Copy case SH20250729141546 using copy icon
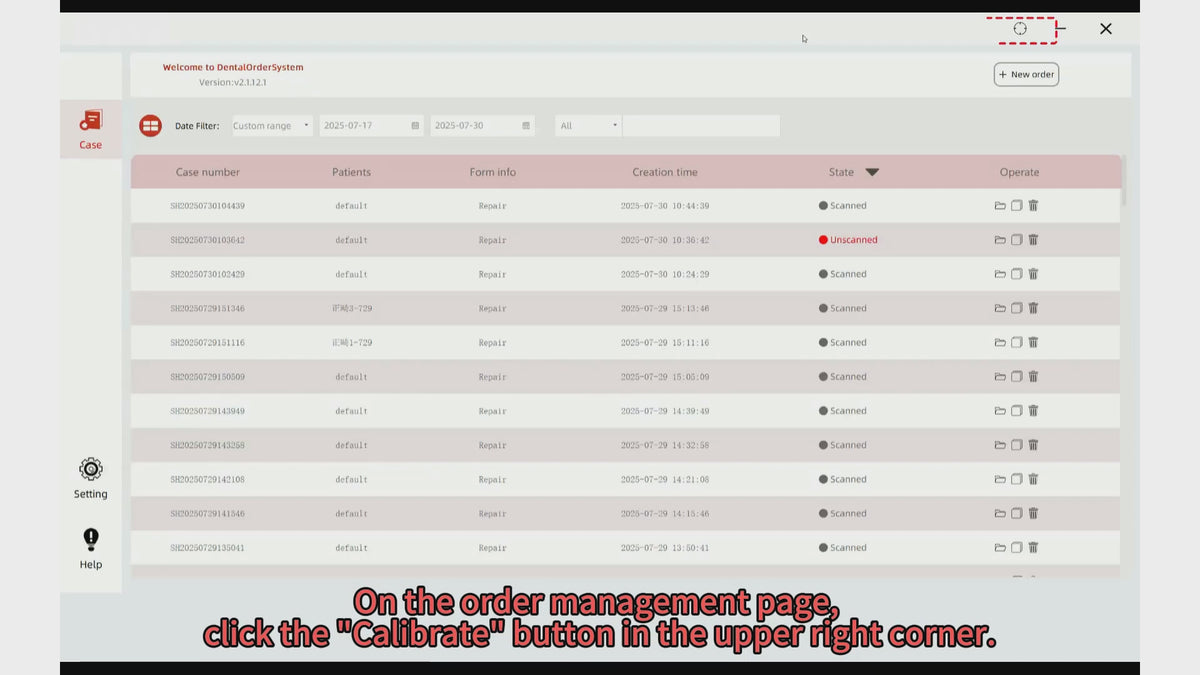This screenshot has height=675, width=1200. [1016, 514]
